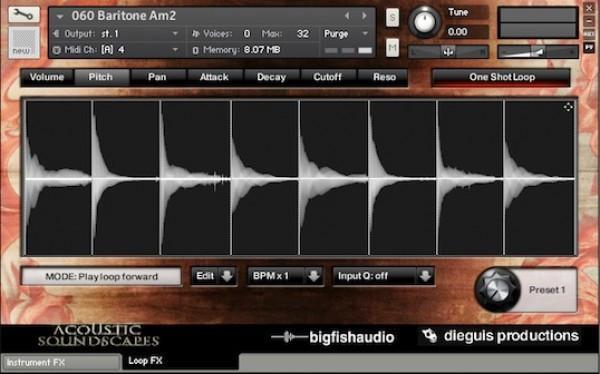Click the Acoustic Soundscapes logo
The image size is (600, 374).
click(x=98, y=335)
